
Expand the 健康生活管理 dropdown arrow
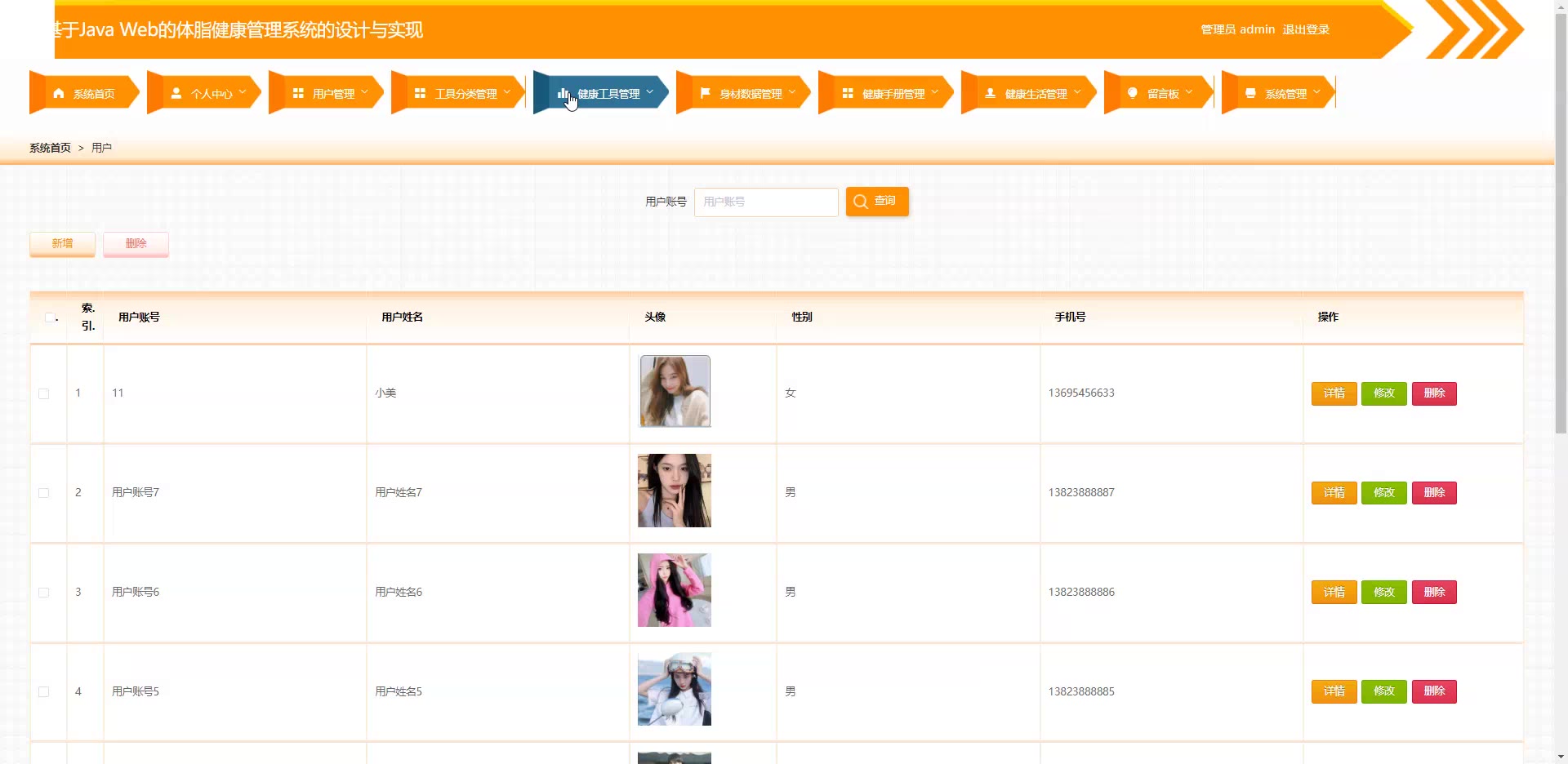tap(1077, 92)
